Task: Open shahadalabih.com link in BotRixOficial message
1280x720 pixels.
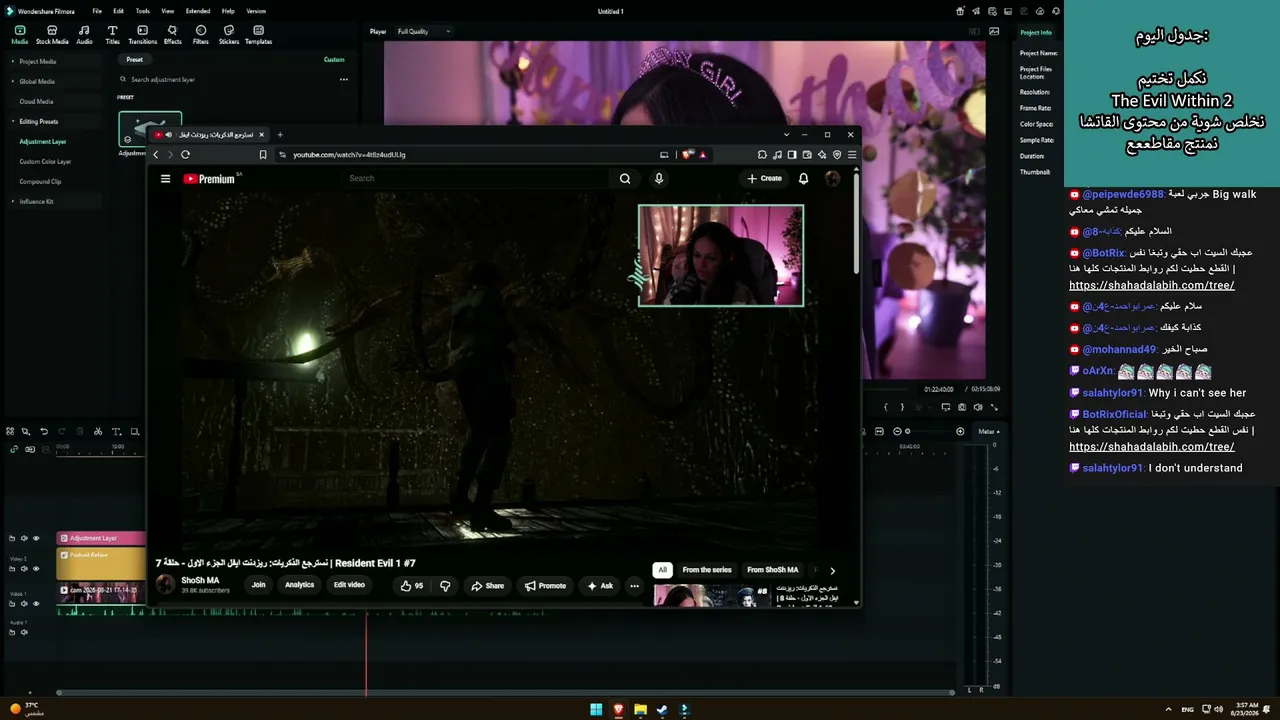Action: pos(1152,447)
